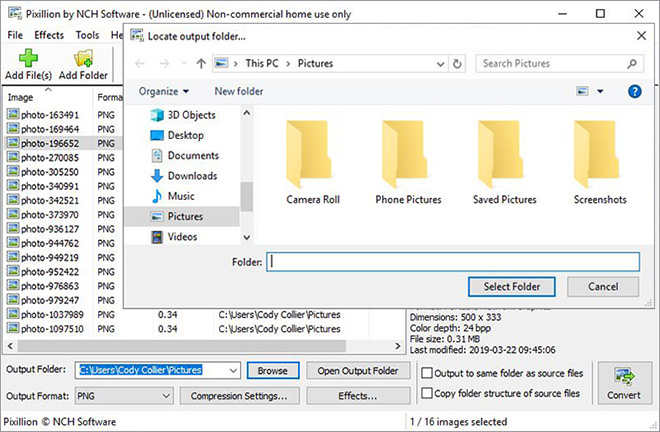Select the Saved Pictures folder
The width and height of the screenshot is (660, 432).
click(x=504, y=162)
